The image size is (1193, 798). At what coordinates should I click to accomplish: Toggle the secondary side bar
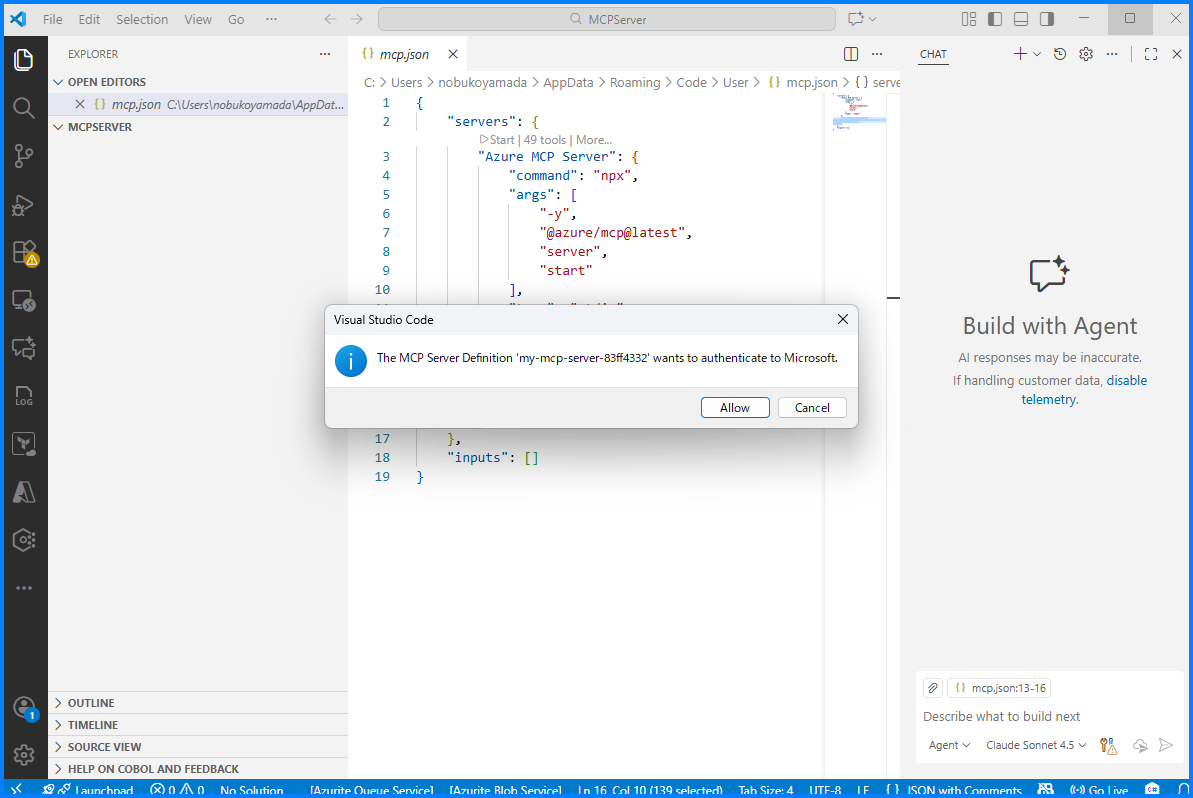coord(1047,19)
